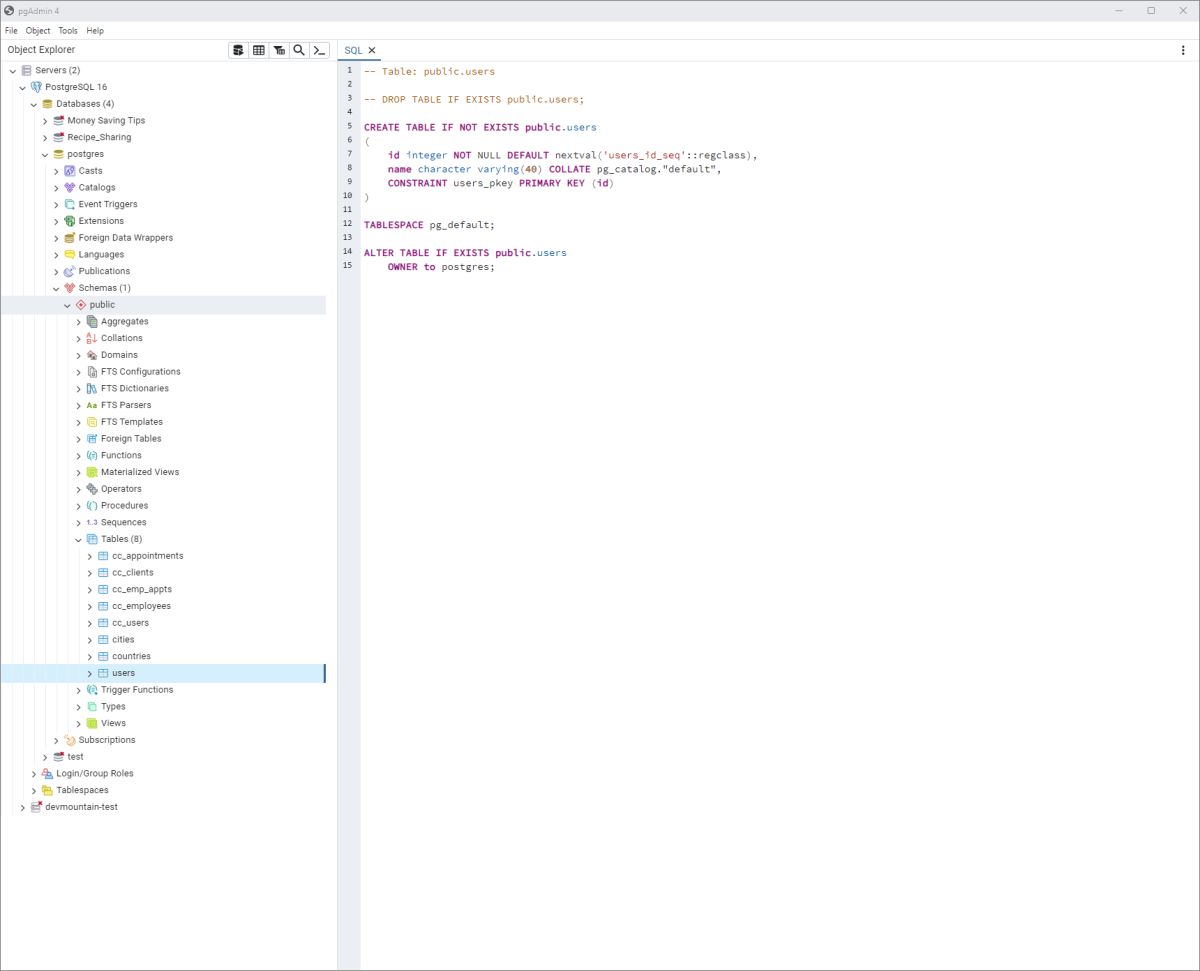Click the Functions node icon
1200x971 pixels.
[x=92, y=455]
